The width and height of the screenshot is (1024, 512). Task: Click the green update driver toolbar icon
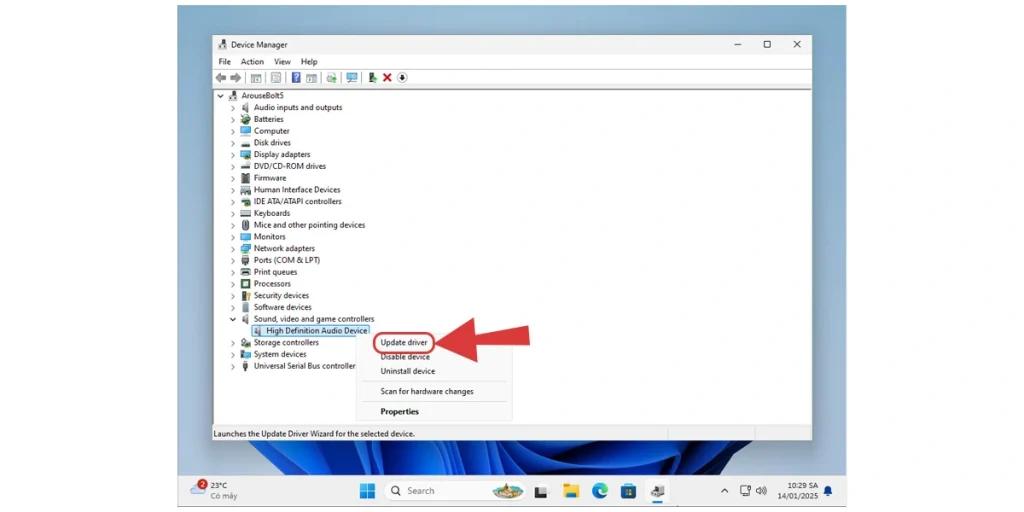(x=372, y=78)
